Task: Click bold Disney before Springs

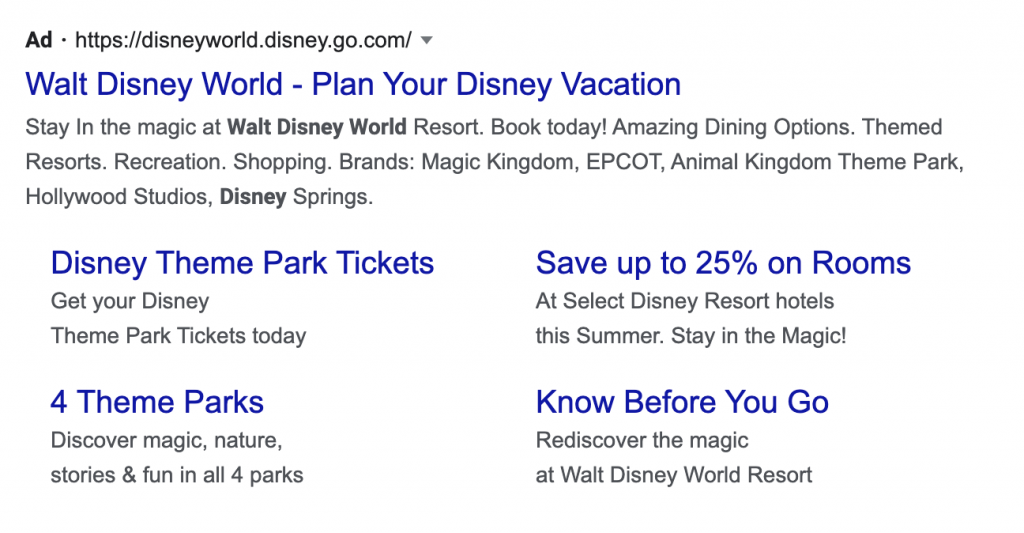Action: (x=253, y=197)
